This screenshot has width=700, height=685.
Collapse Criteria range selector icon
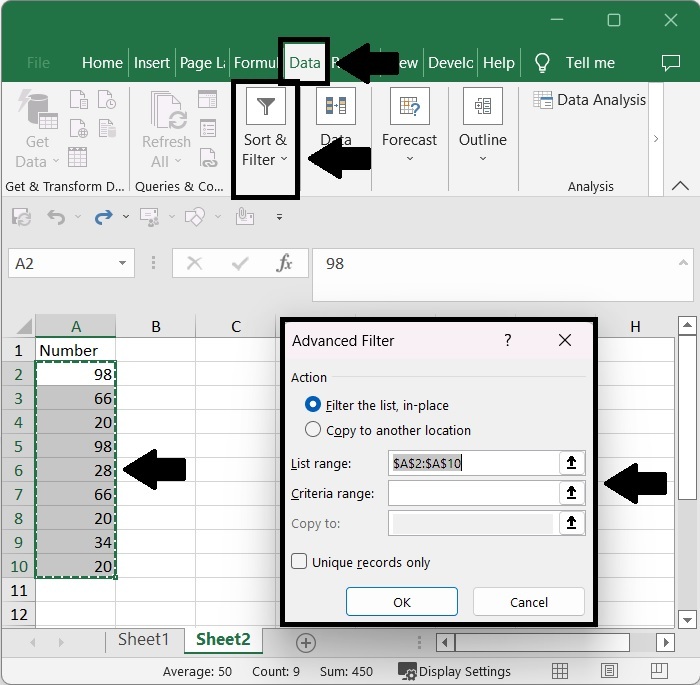(x=571, y=493)
